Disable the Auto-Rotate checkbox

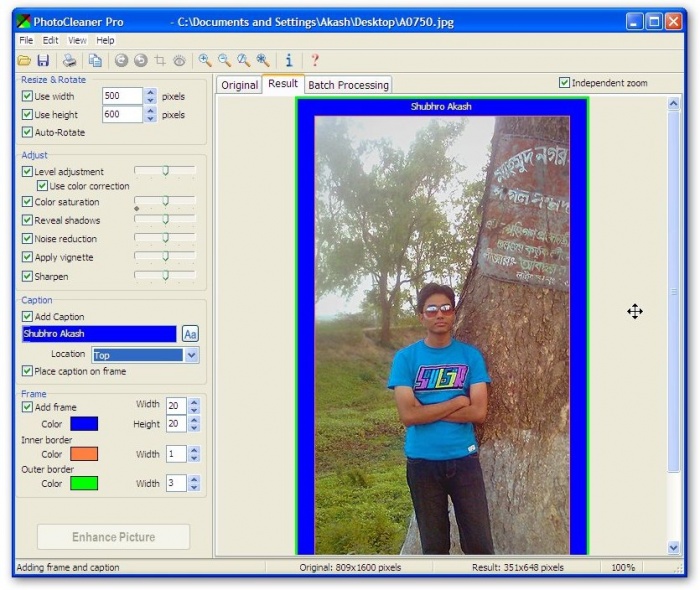coord(28,133)
